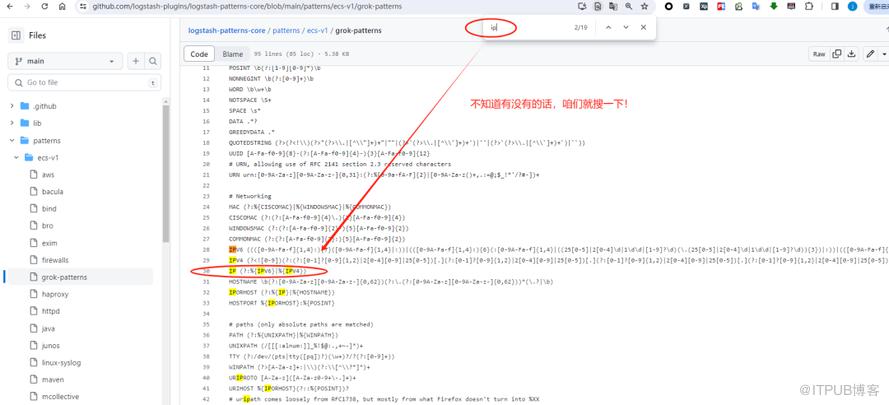Copy raw file contents icon
Image resolution: width=889 pixels, height=405 pixels.
pyautogui.click(x=836, y=54)
